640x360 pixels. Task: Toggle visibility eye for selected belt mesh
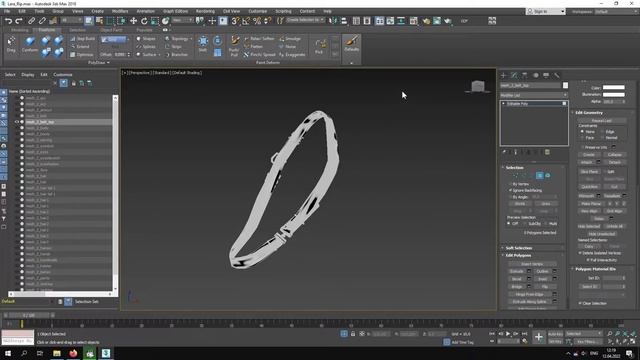point(17,122)
